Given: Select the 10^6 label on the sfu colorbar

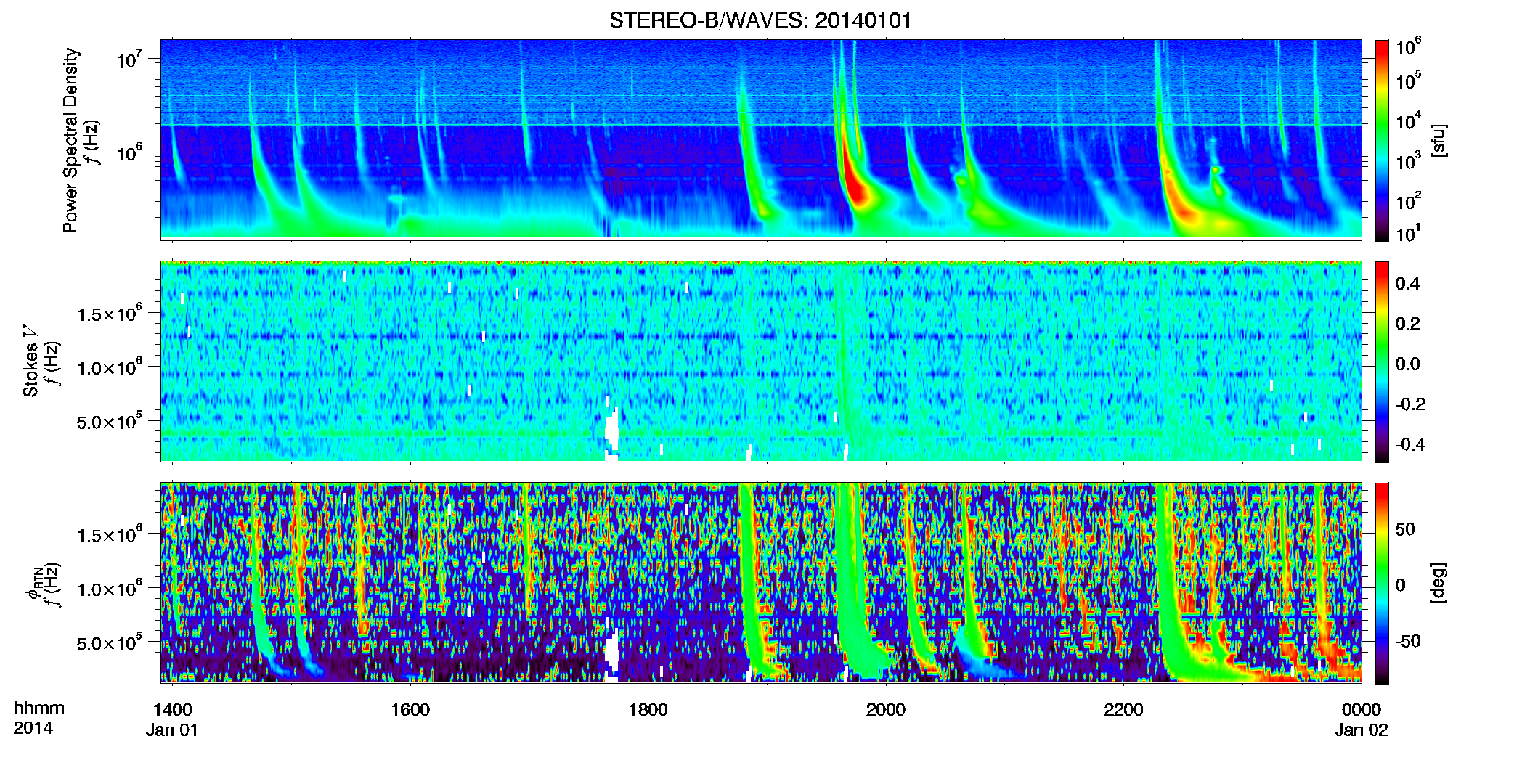Looking at the screenshot, I should pos(1408,47).
